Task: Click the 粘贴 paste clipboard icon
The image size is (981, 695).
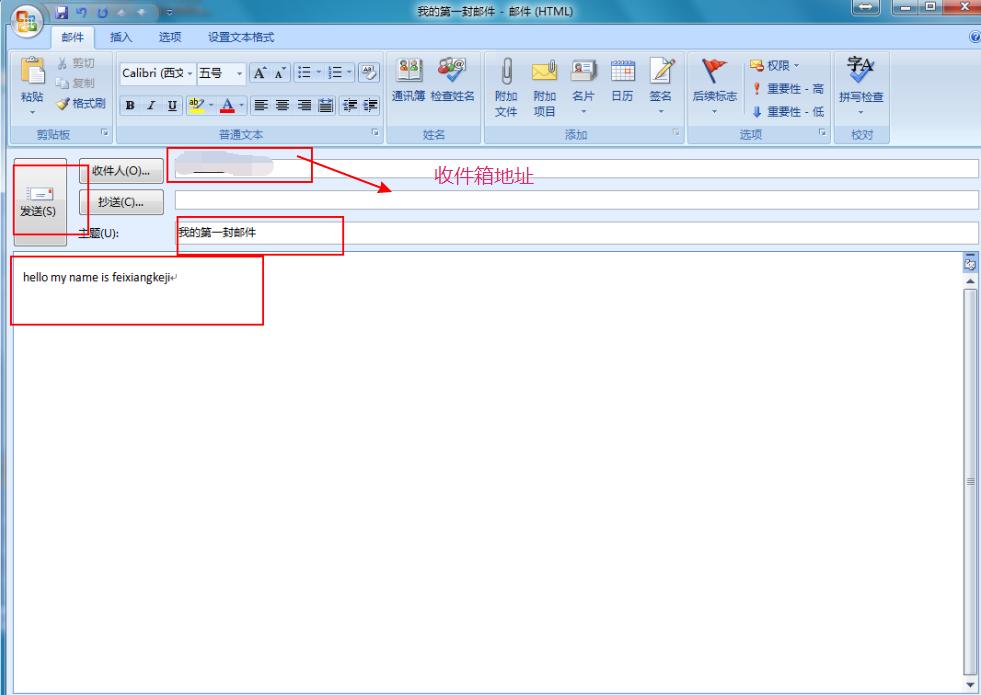Action: click(32, 71)
